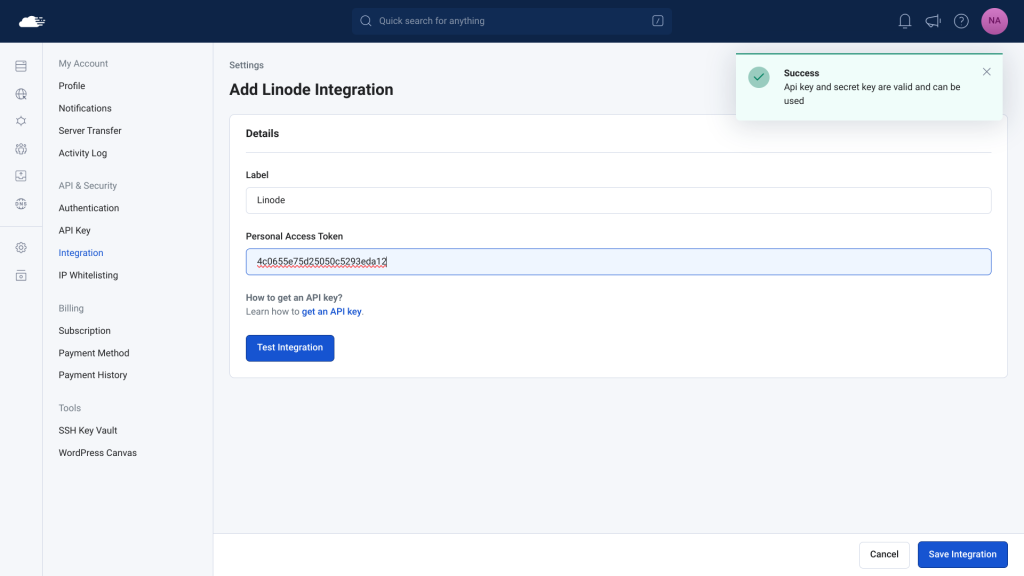Click the 'Add Linode Integration' heading

click(311, 89)
